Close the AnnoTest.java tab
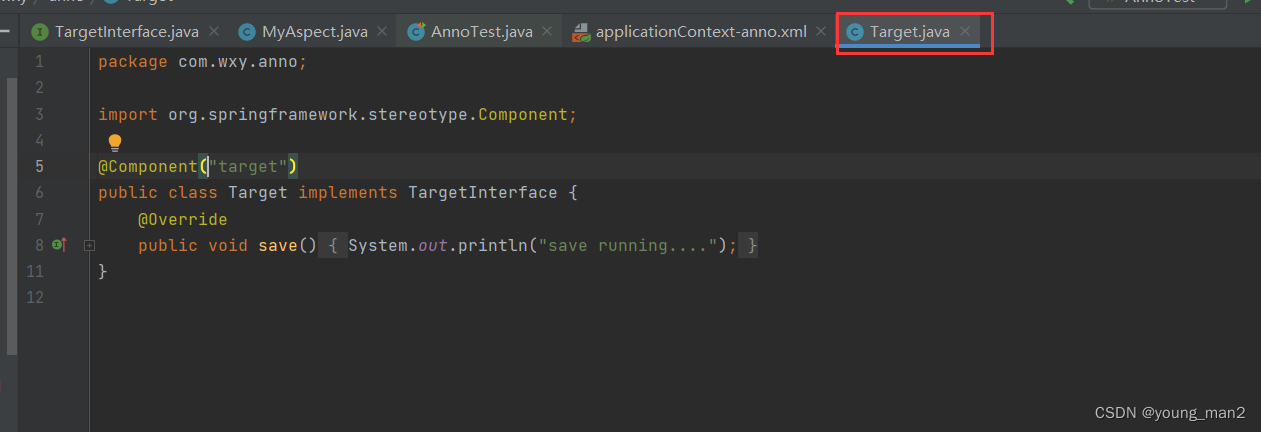Viewport: 1261px width, 432px height. pyautogui.click(x=548, y=32)
